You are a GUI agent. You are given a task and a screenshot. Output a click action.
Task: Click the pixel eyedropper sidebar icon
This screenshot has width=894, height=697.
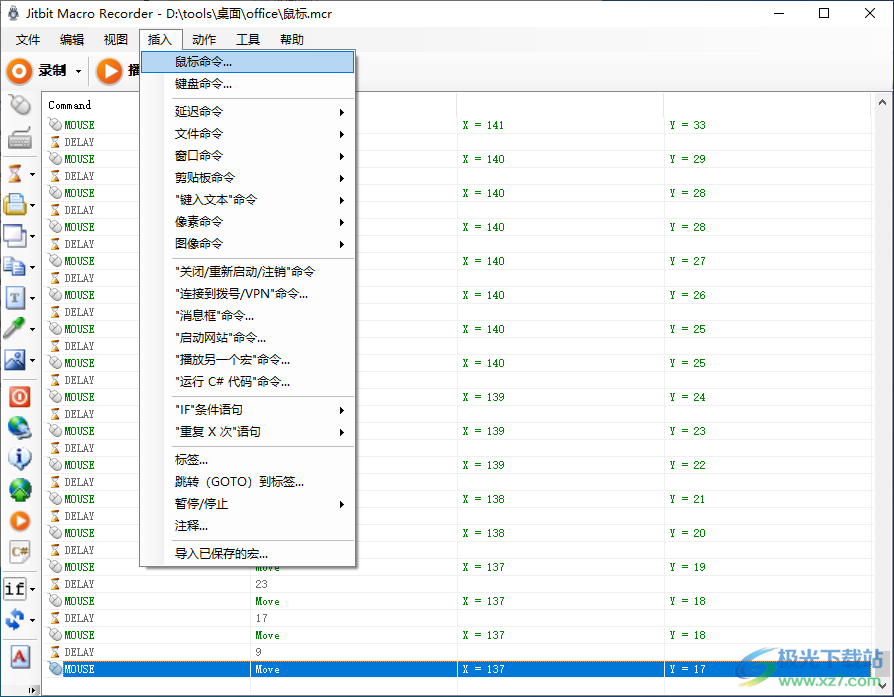click(14, 328)
